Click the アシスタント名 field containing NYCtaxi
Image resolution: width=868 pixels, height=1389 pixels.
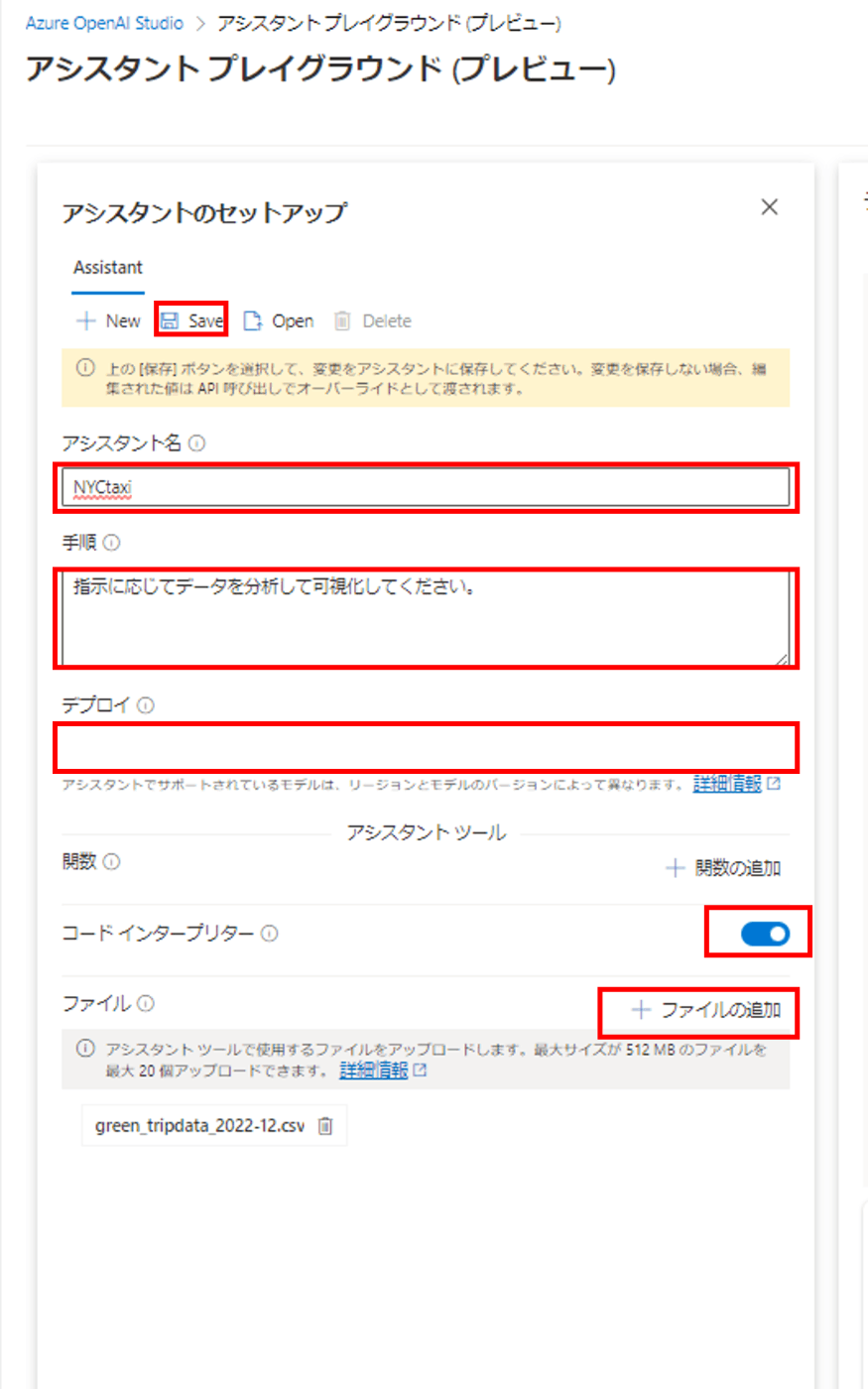pos(426,487)
